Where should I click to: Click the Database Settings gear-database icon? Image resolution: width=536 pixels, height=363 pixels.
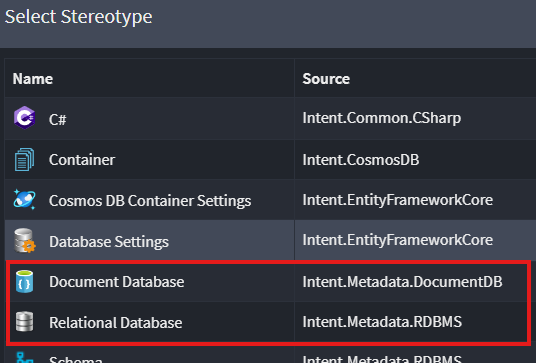pyautogui.click(x=25, y=241)
